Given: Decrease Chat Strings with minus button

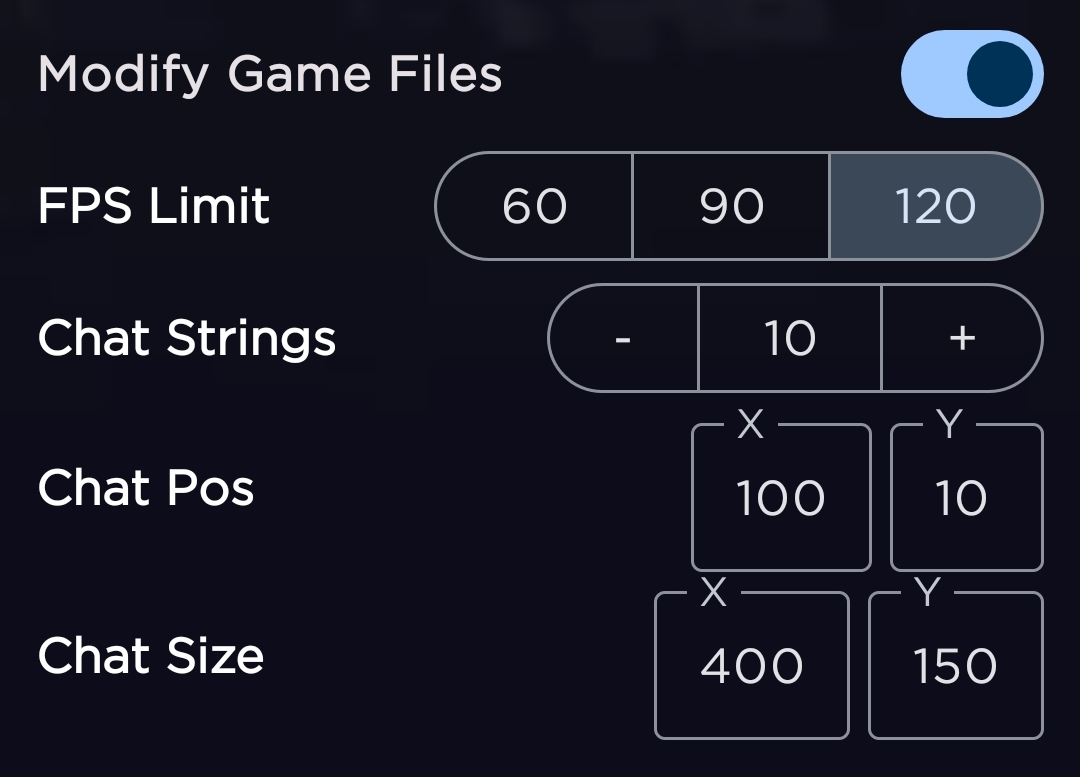Looking at the screenshot, I should (623, 339).
